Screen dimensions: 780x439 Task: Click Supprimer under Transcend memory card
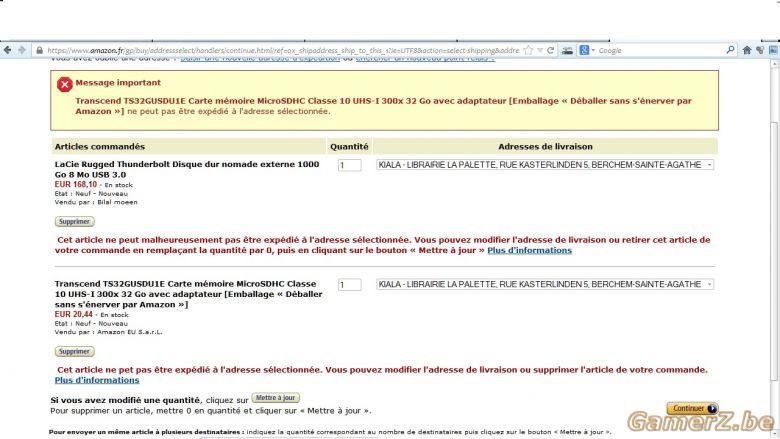[x=74, y=351]
